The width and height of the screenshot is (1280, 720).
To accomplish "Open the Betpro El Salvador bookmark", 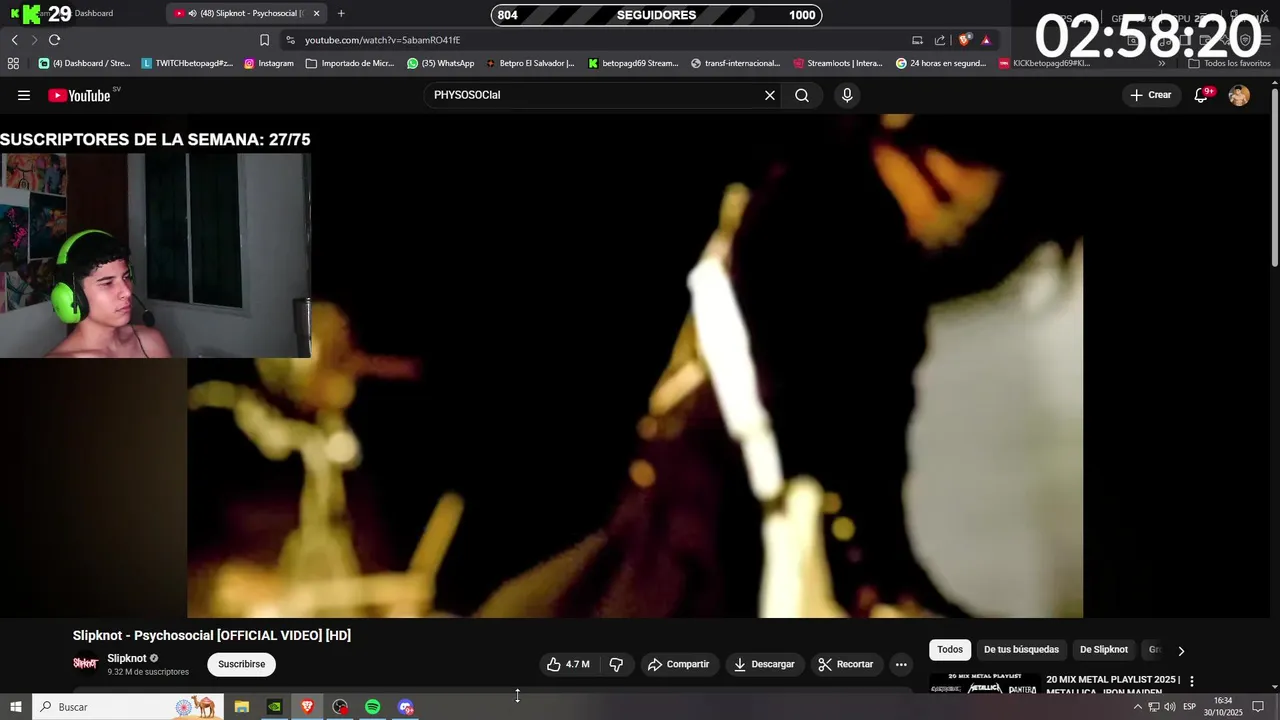I will 530,63.
